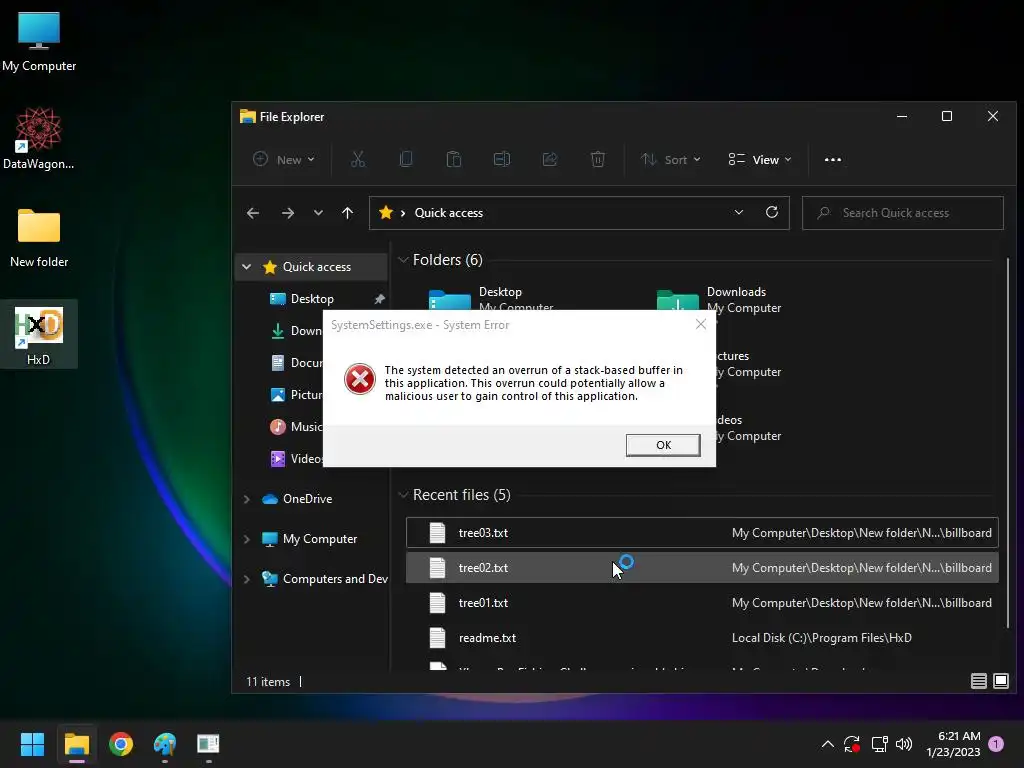Click the Copy toolbar icon

(406, 159)
